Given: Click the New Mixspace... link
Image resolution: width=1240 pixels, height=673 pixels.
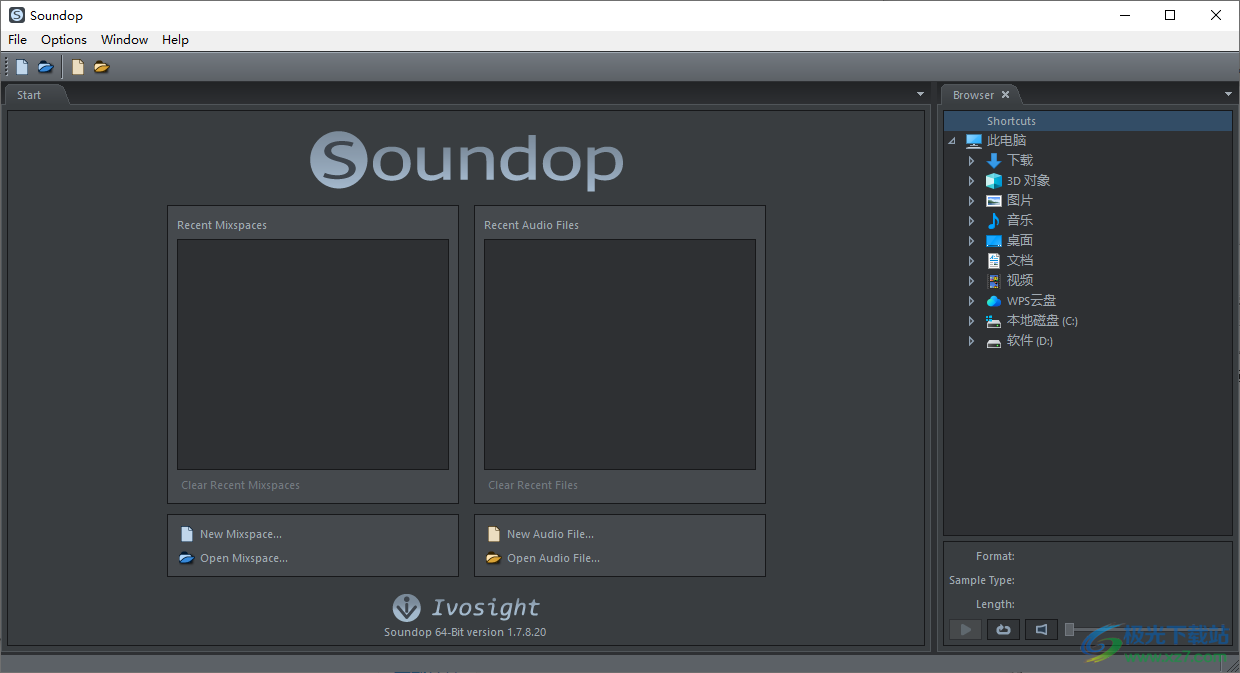Looking at the screenshot, I should tap(241, 534).
